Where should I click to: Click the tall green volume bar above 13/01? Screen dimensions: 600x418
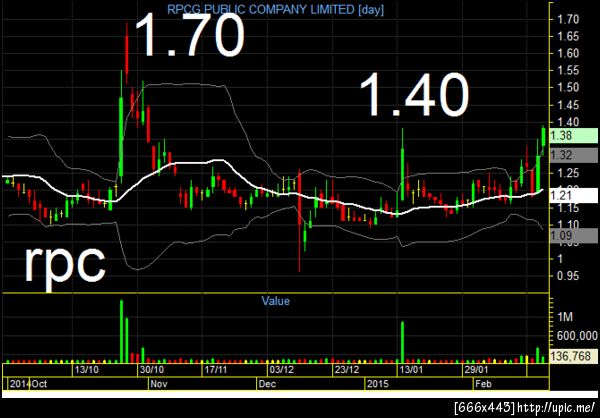pos(403,342)
